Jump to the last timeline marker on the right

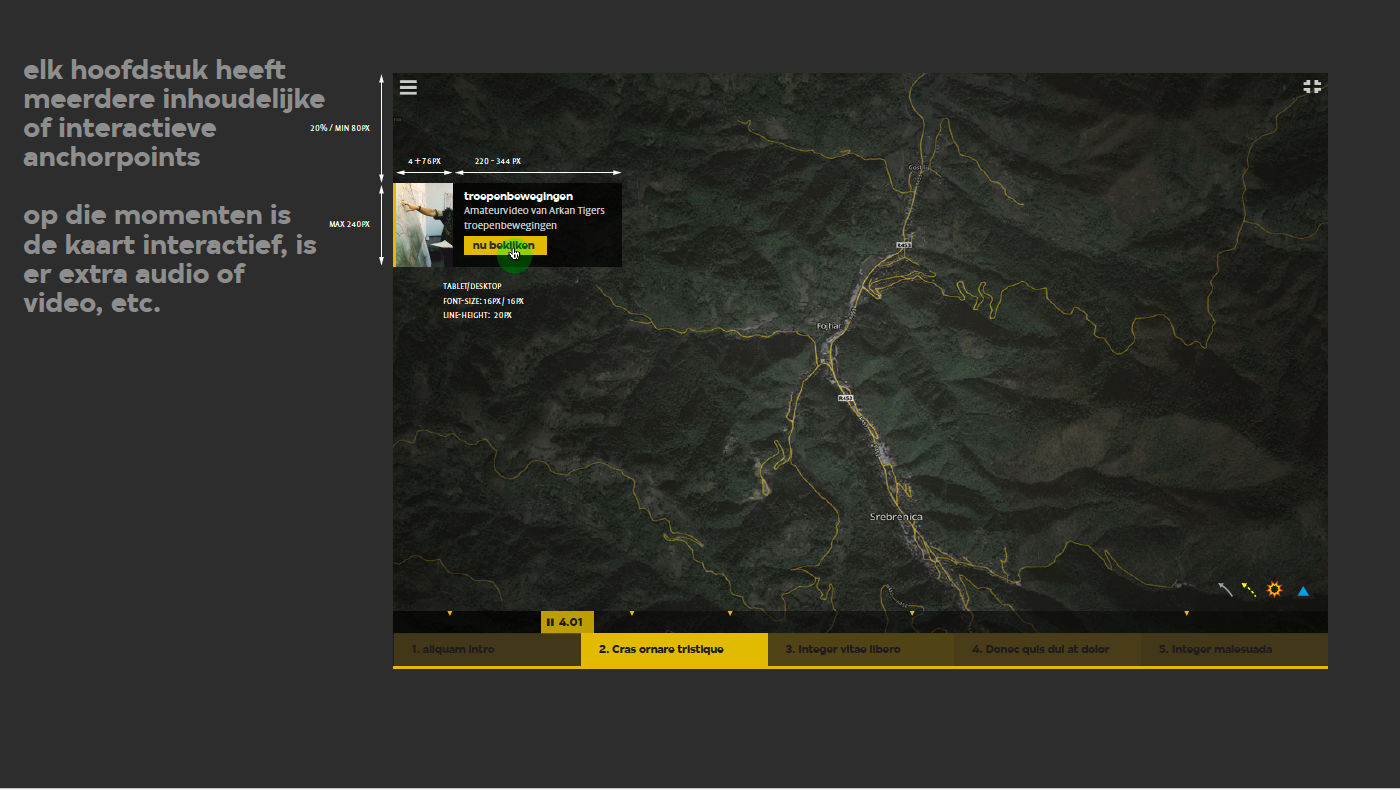[x=1187, y=613]
